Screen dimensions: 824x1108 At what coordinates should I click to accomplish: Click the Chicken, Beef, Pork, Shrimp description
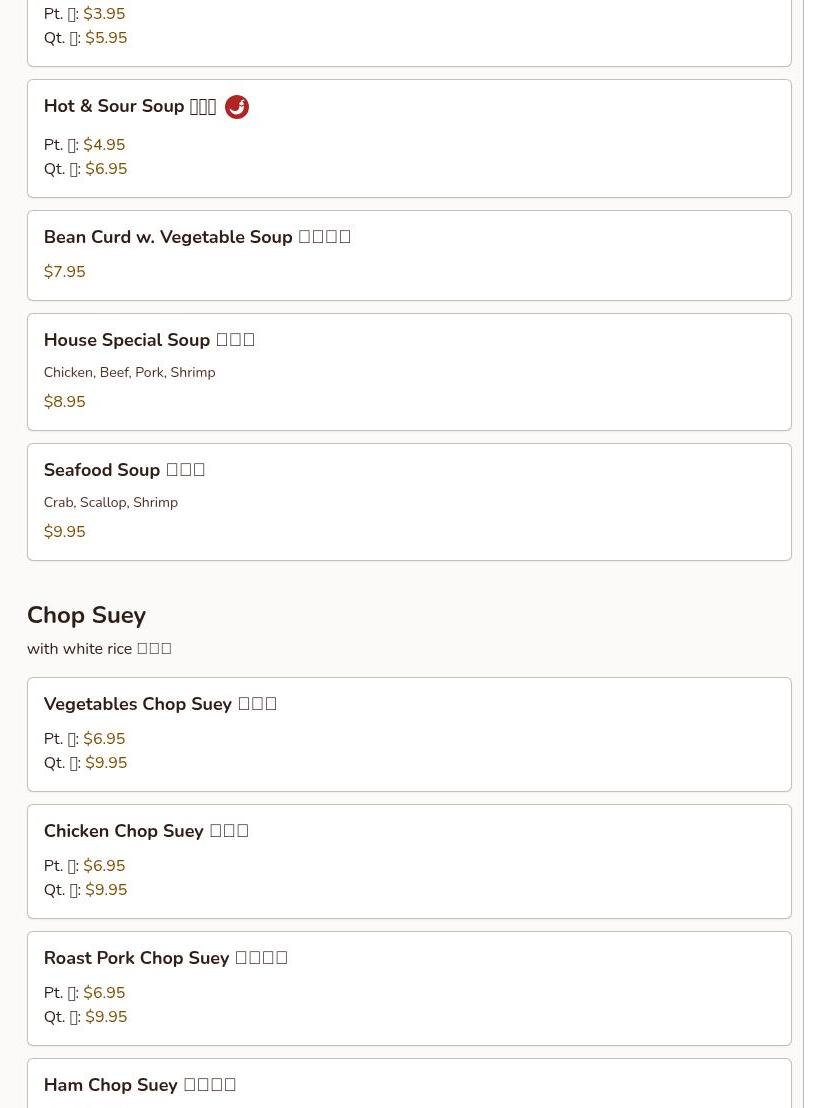point(129,372)
